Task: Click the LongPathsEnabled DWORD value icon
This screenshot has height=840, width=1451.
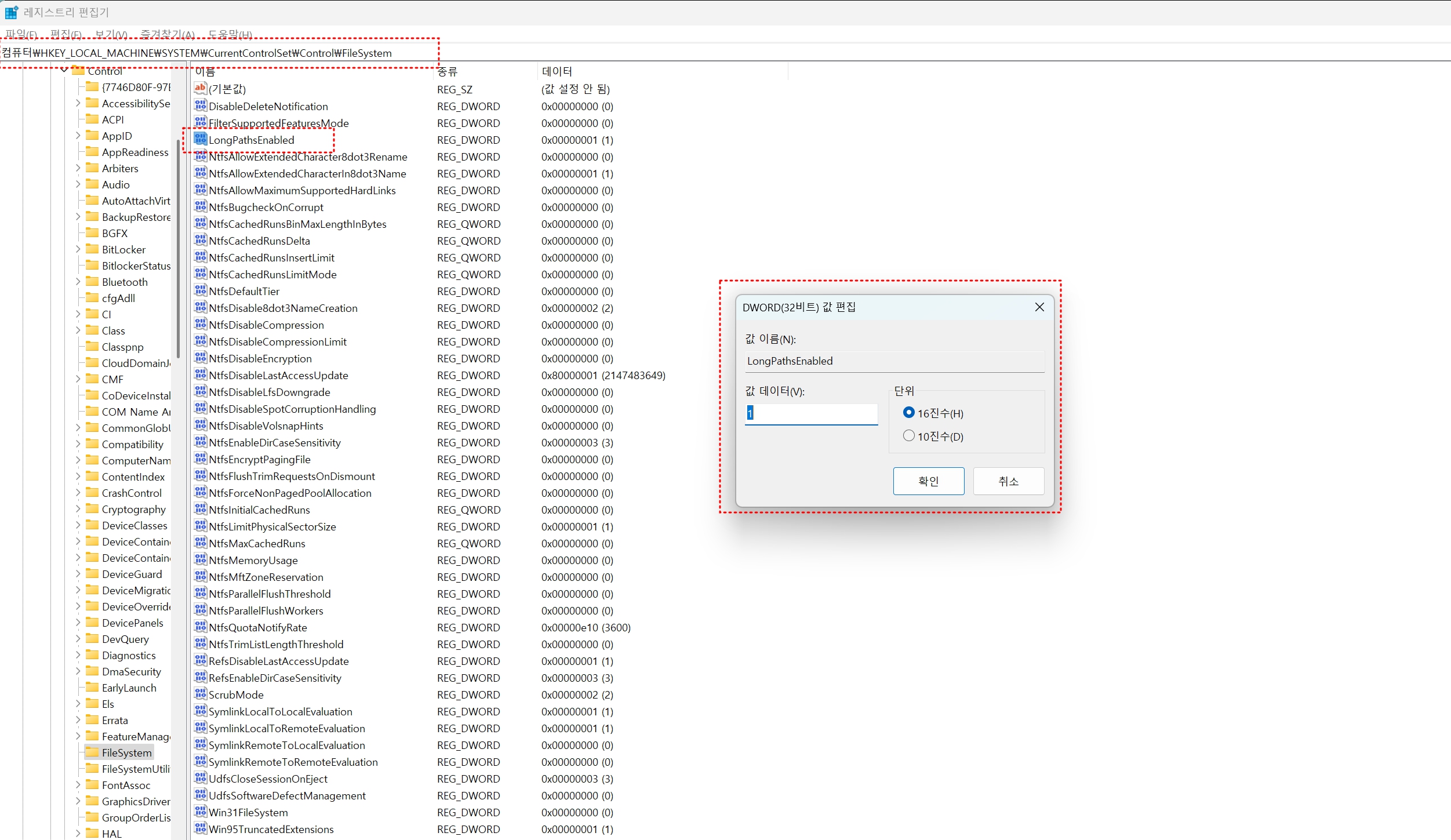Action: point(201,139)
